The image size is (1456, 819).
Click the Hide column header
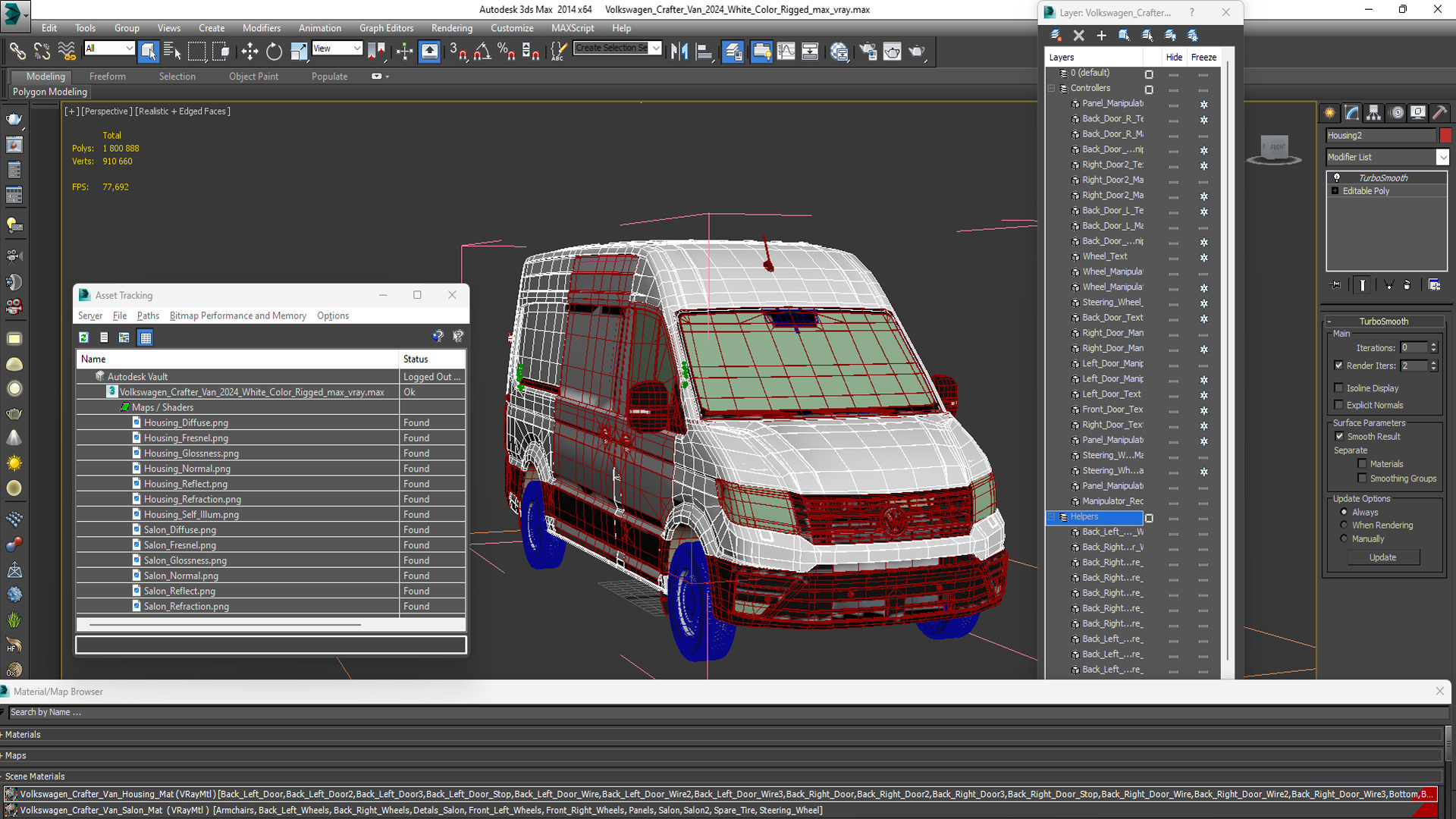1174,58
